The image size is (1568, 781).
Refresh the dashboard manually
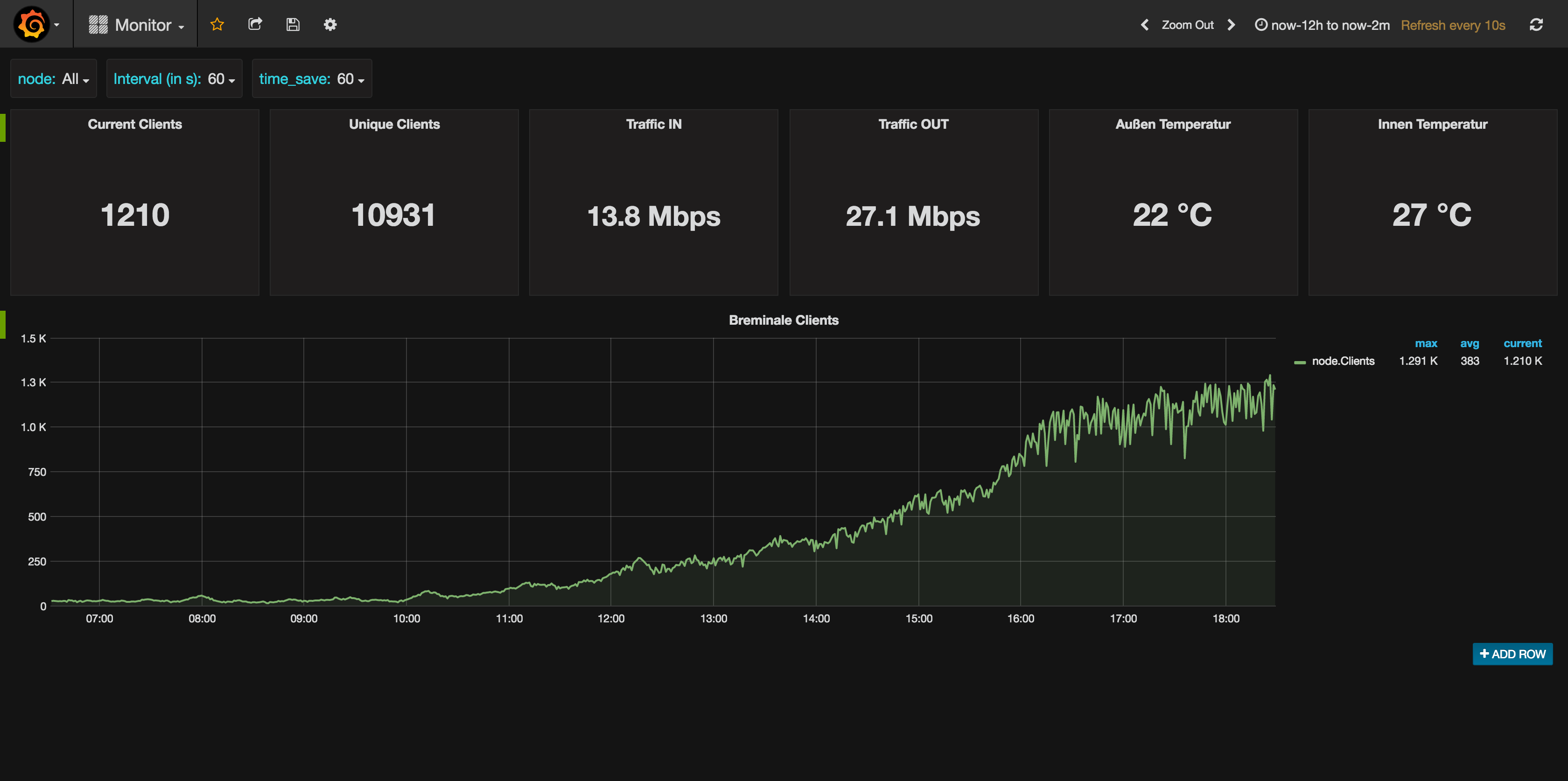click(1537, 24)
